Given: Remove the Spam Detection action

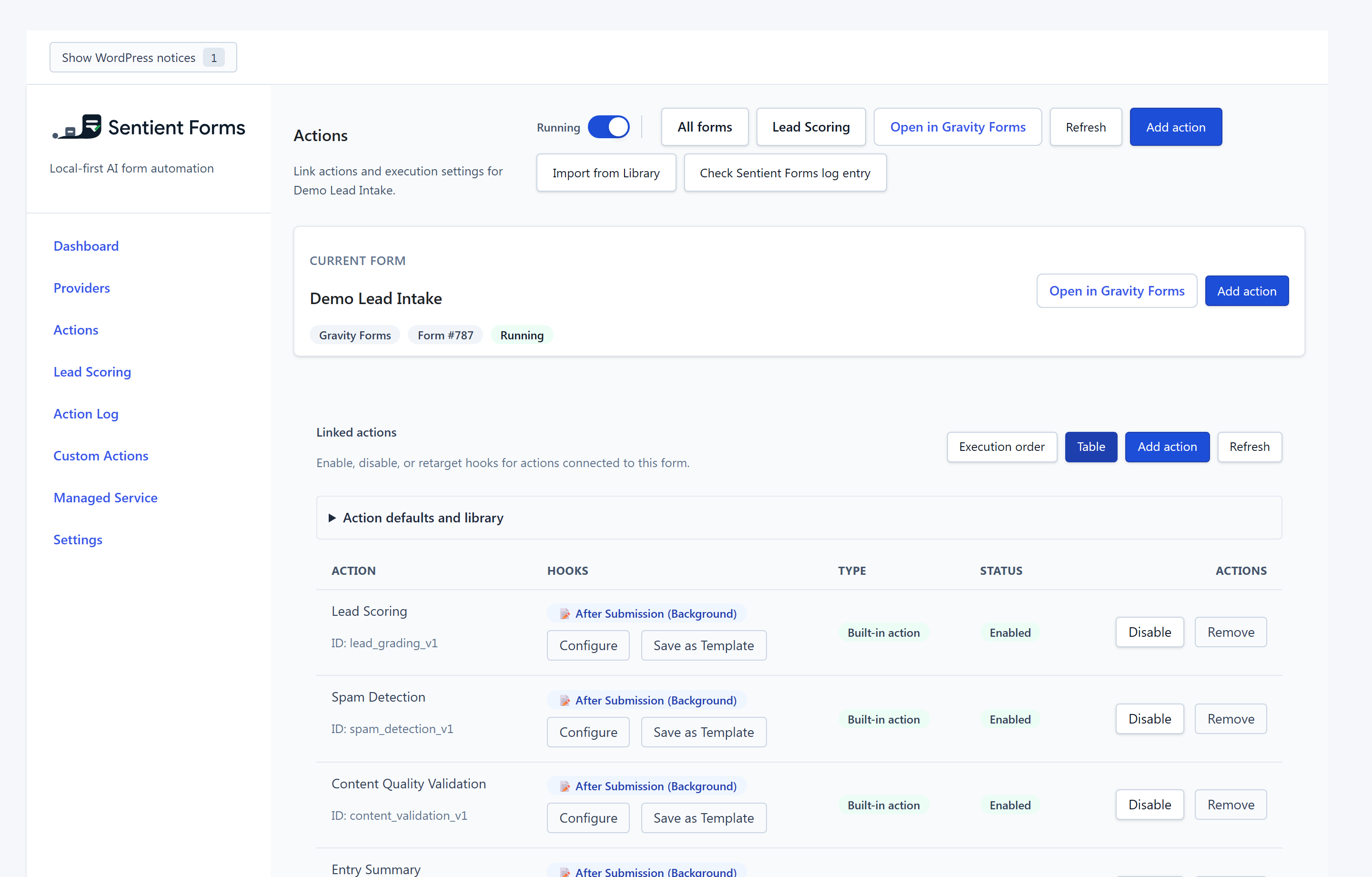Looking at the screenshot, I should click(1230, 718).
